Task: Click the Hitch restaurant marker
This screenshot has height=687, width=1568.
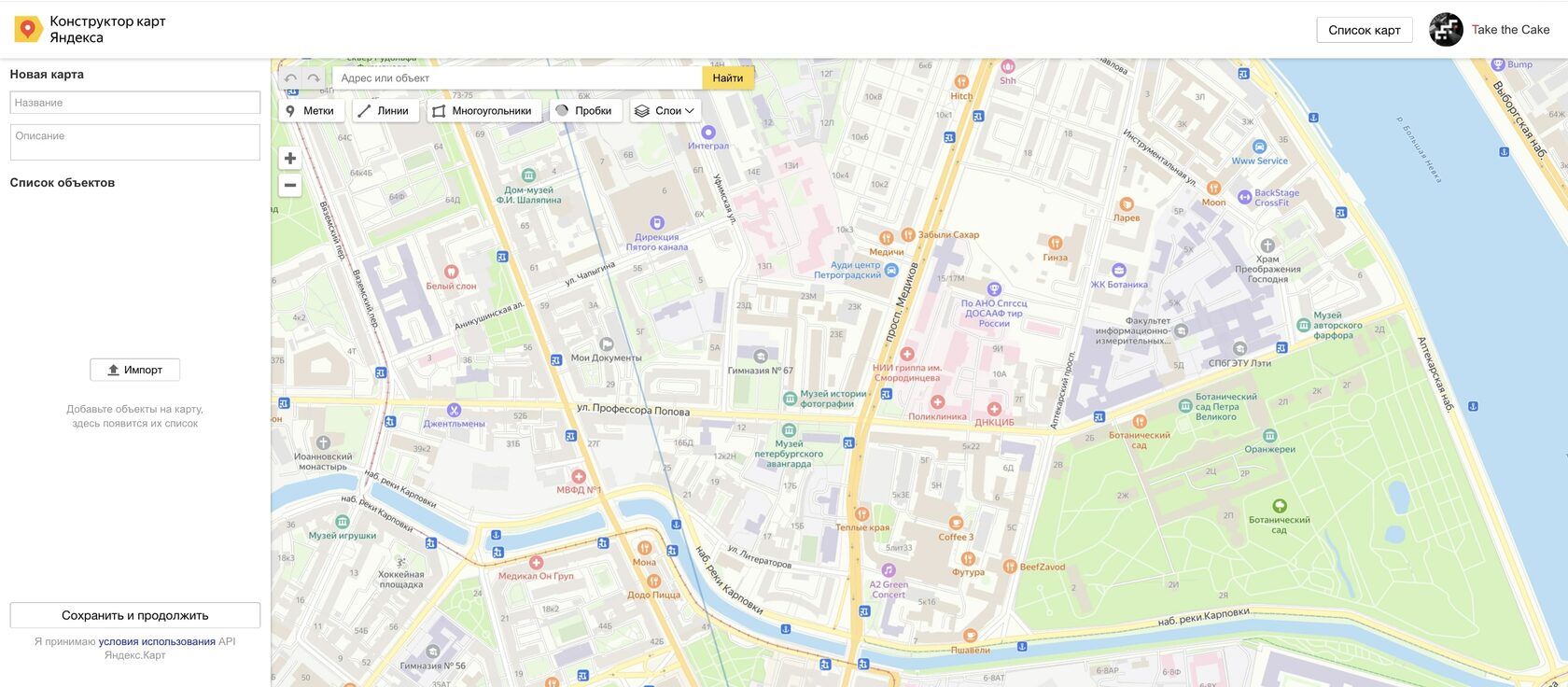Action: click(961, 82)
